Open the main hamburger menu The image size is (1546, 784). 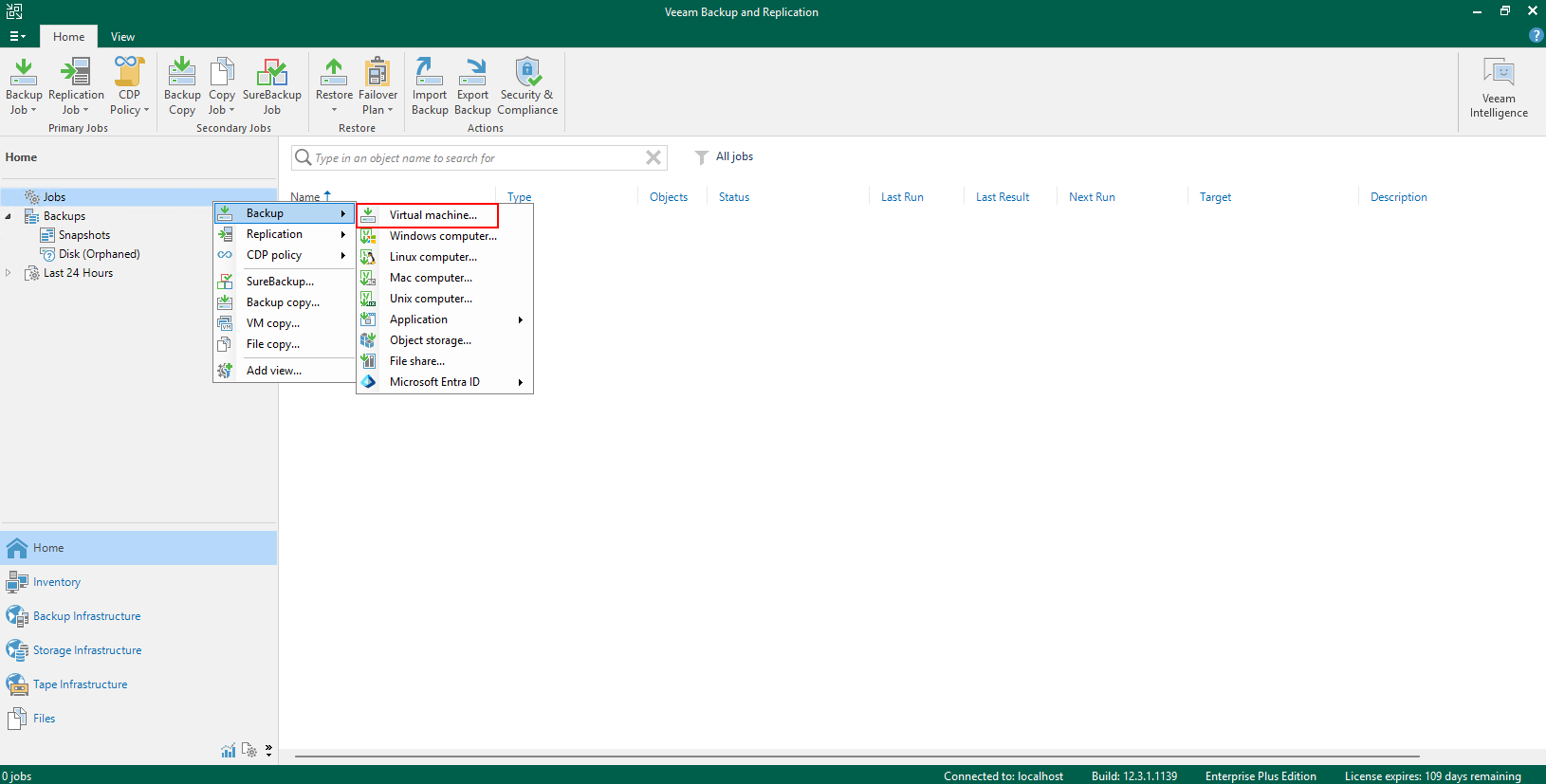pyautogui.click(x=17, y=36)
